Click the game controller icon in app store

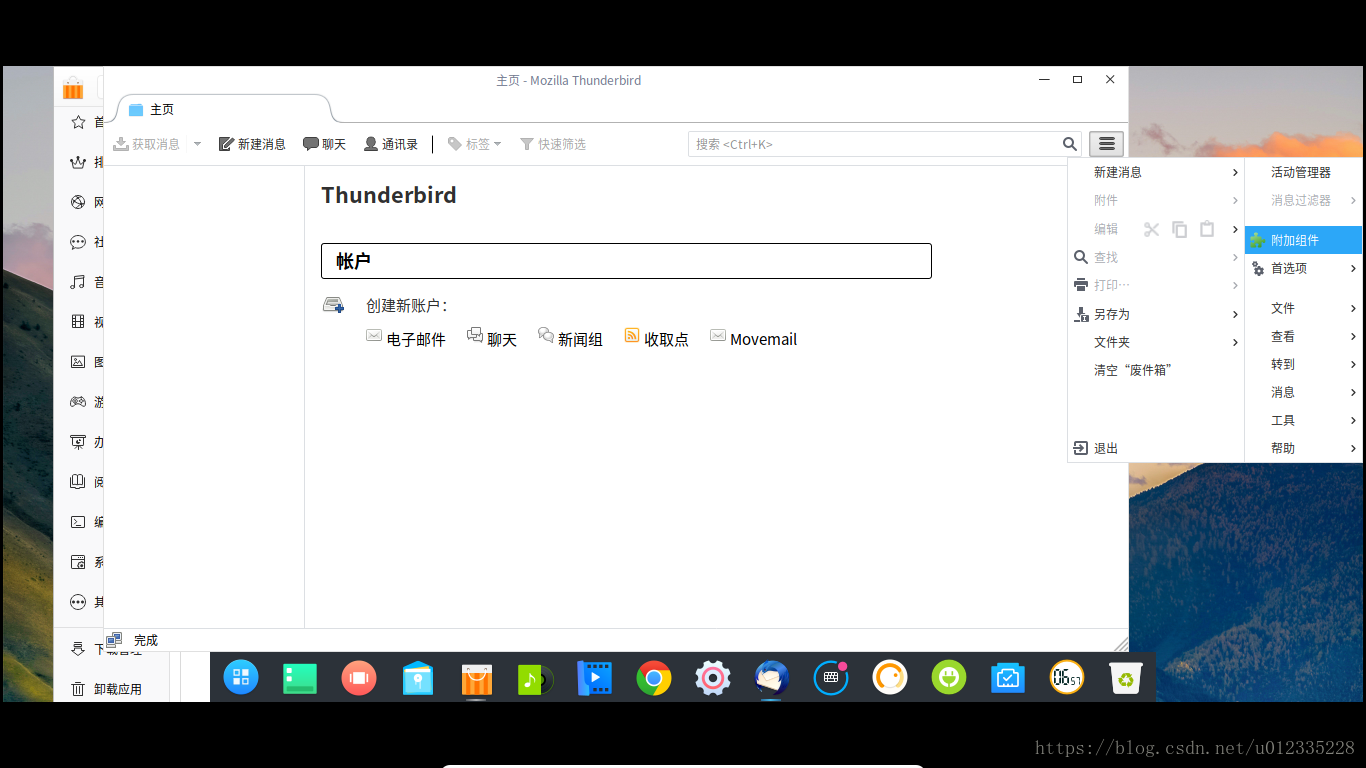pyautogui.click(x=78, y=402)
